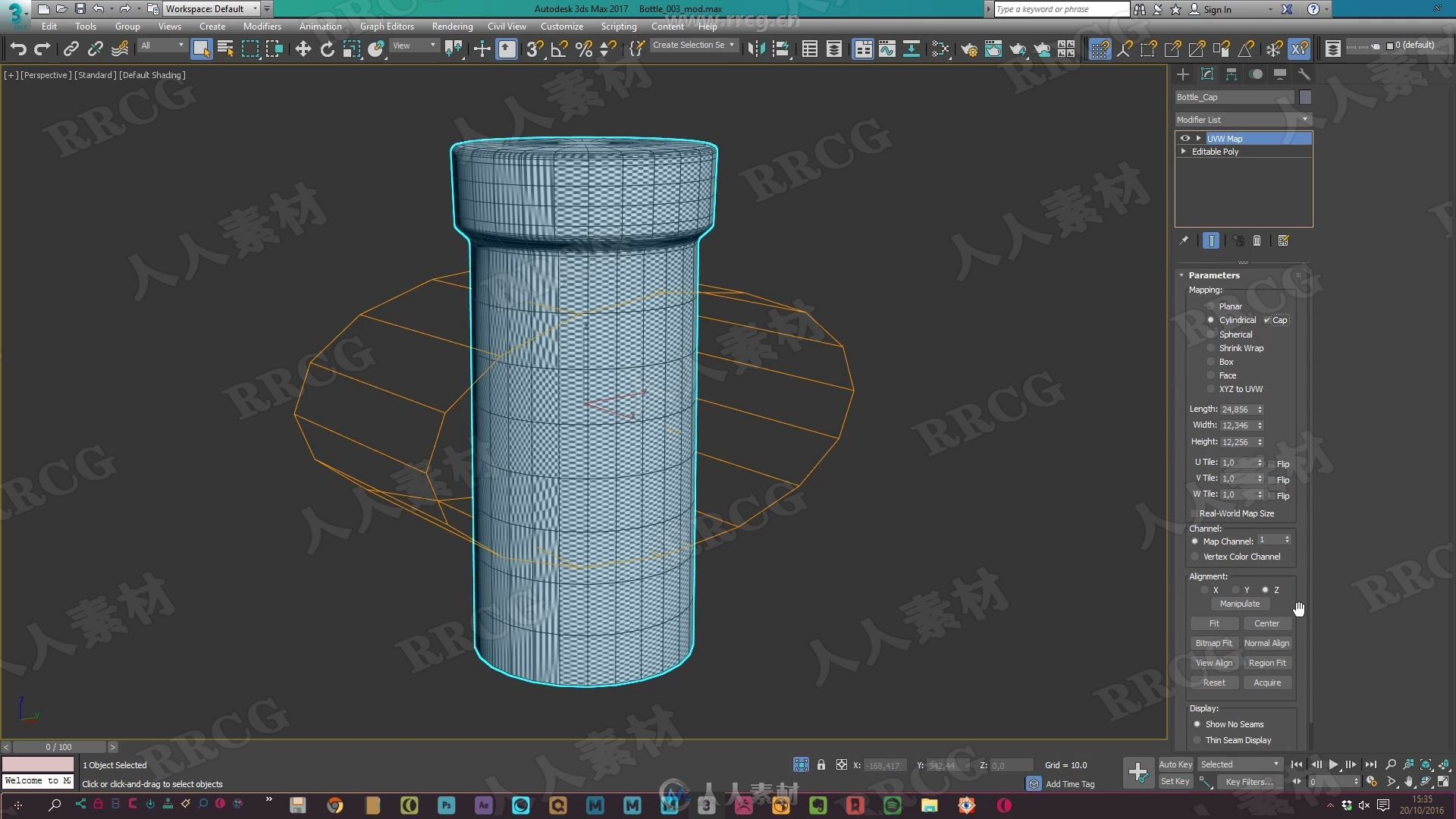Select Spherical mapping radio button
The height and width of the screenshot is (819, 1456).
point(1211,334)
